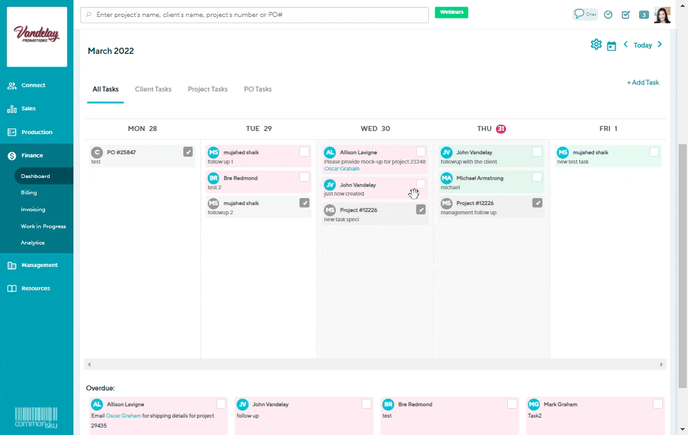Click the project search input field
The width and height of the screenshot is (688, 435).
(x=254, y=16)
